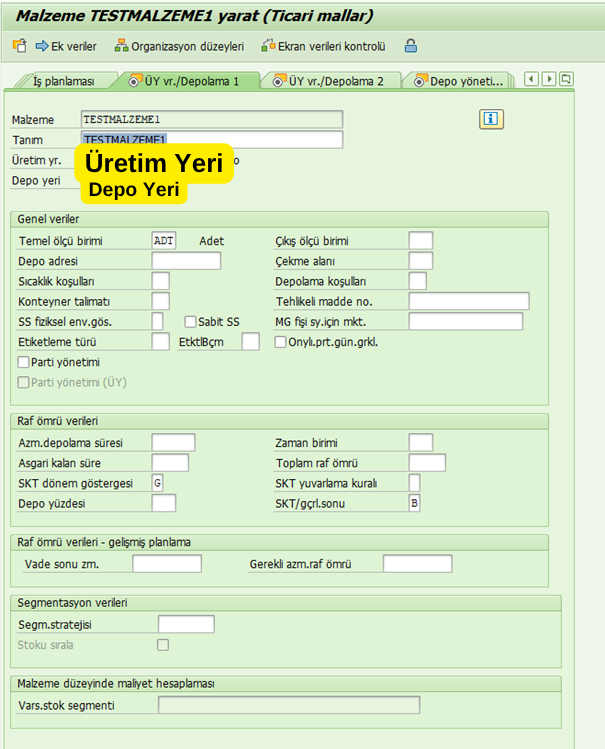Click the blue information icon
The image size is (605, 749).
tap(490, 120)
